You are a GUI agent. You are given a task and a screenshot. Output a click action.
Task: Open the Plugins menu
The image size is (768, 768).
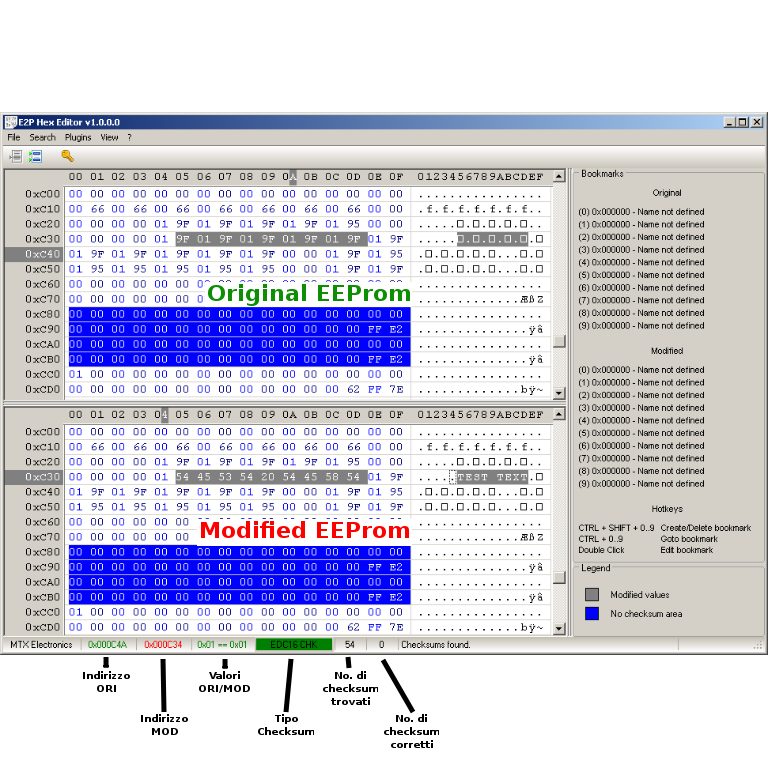point(78,137)
